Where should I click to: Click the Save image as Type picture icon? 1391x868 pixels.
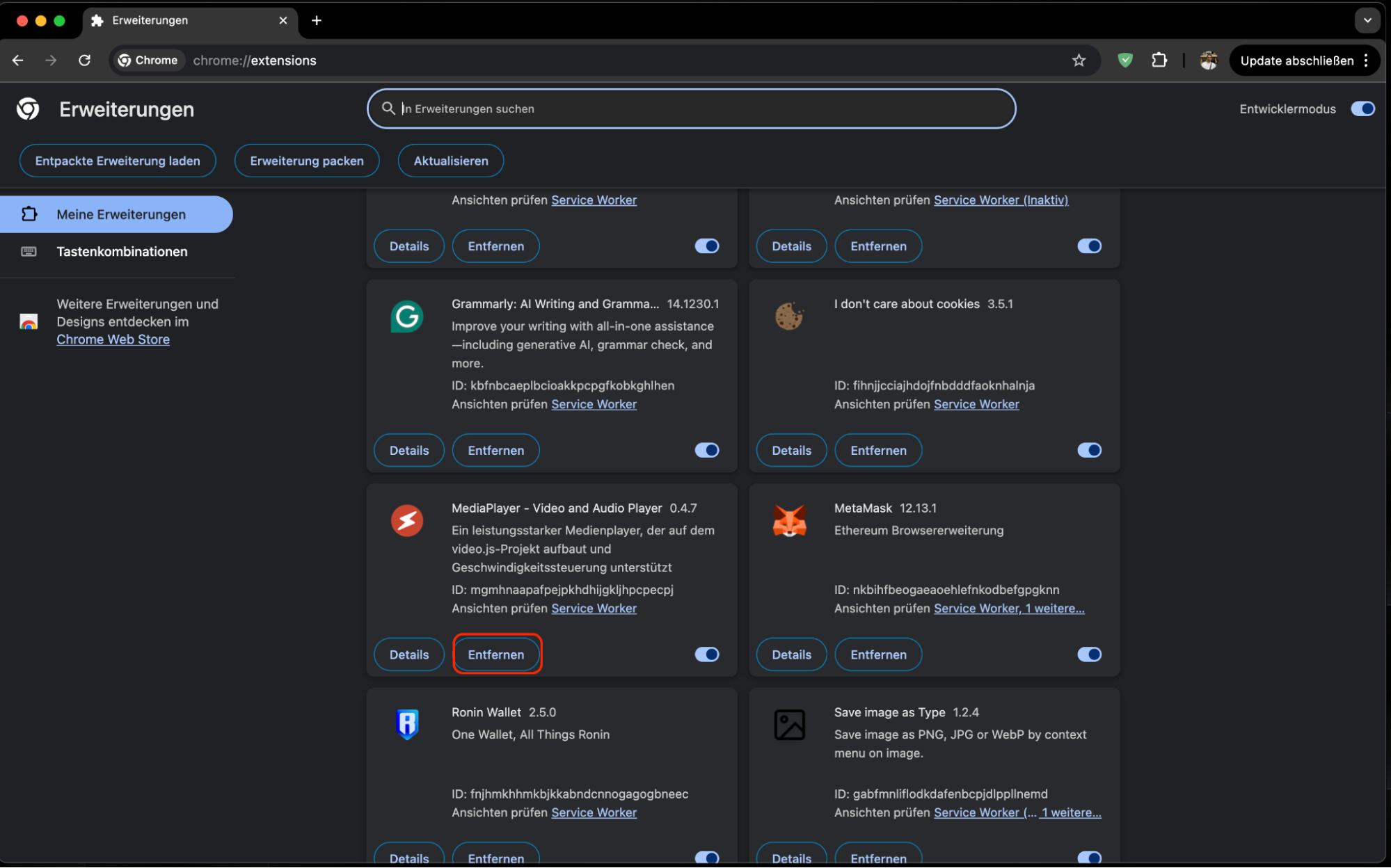(789, 725)
